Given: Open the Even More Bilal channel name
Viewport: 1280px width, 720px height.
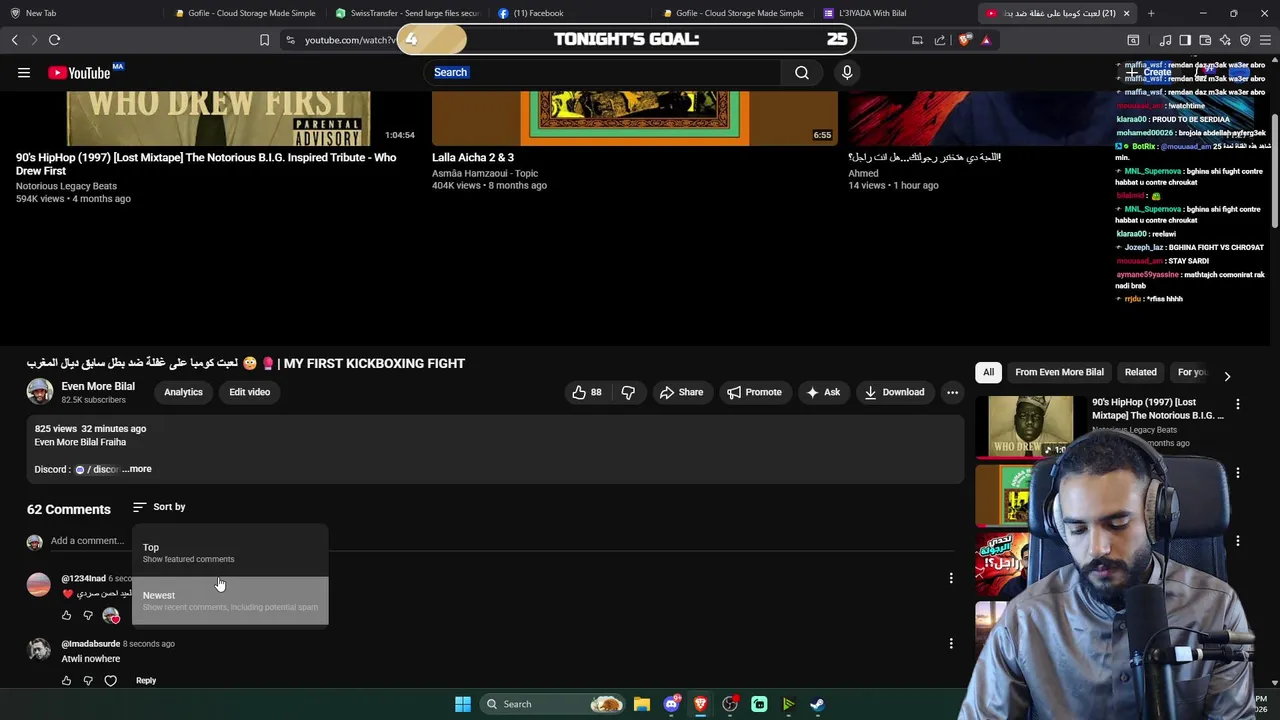Looking at the screenshot, I should pos(98,386).
